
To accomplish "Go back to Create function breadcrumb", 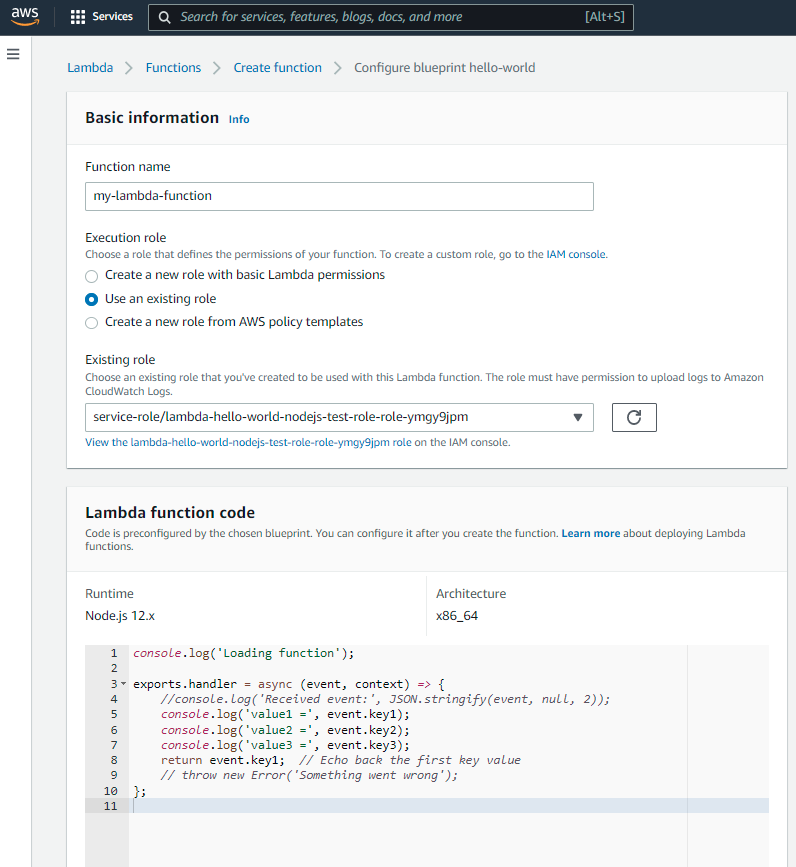I will click(x=277, y=68).
